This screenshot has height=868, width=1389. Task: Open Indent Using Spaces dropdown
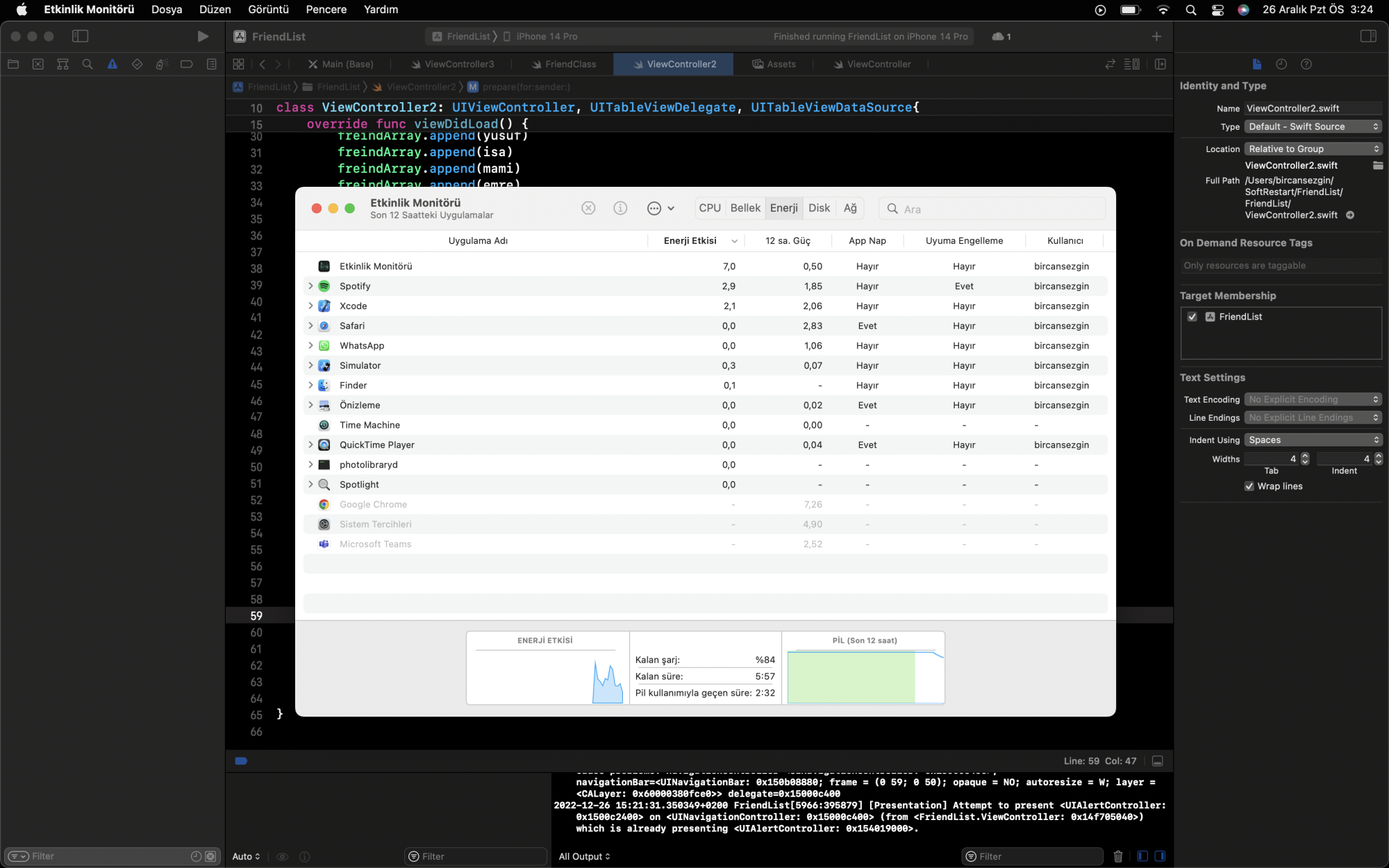tap(1313, 440)
